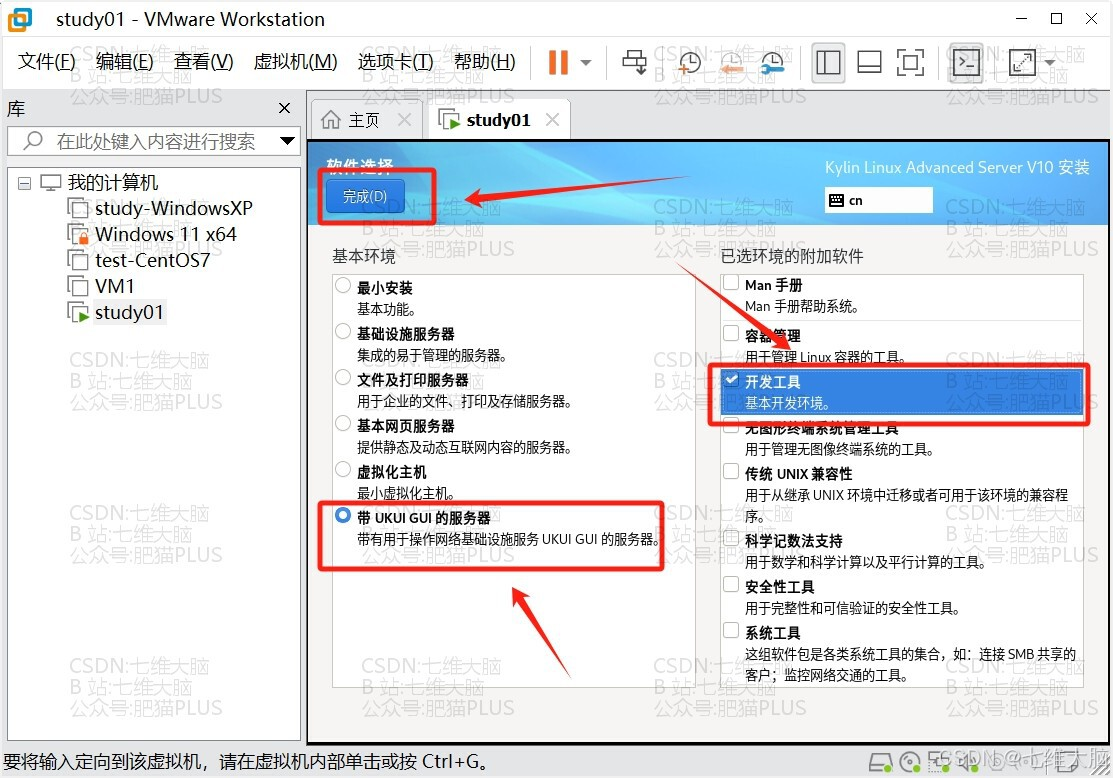1113x778 pixels.
Task: Click the status bar hard disk device icon
Action: (x=881, y=762)
